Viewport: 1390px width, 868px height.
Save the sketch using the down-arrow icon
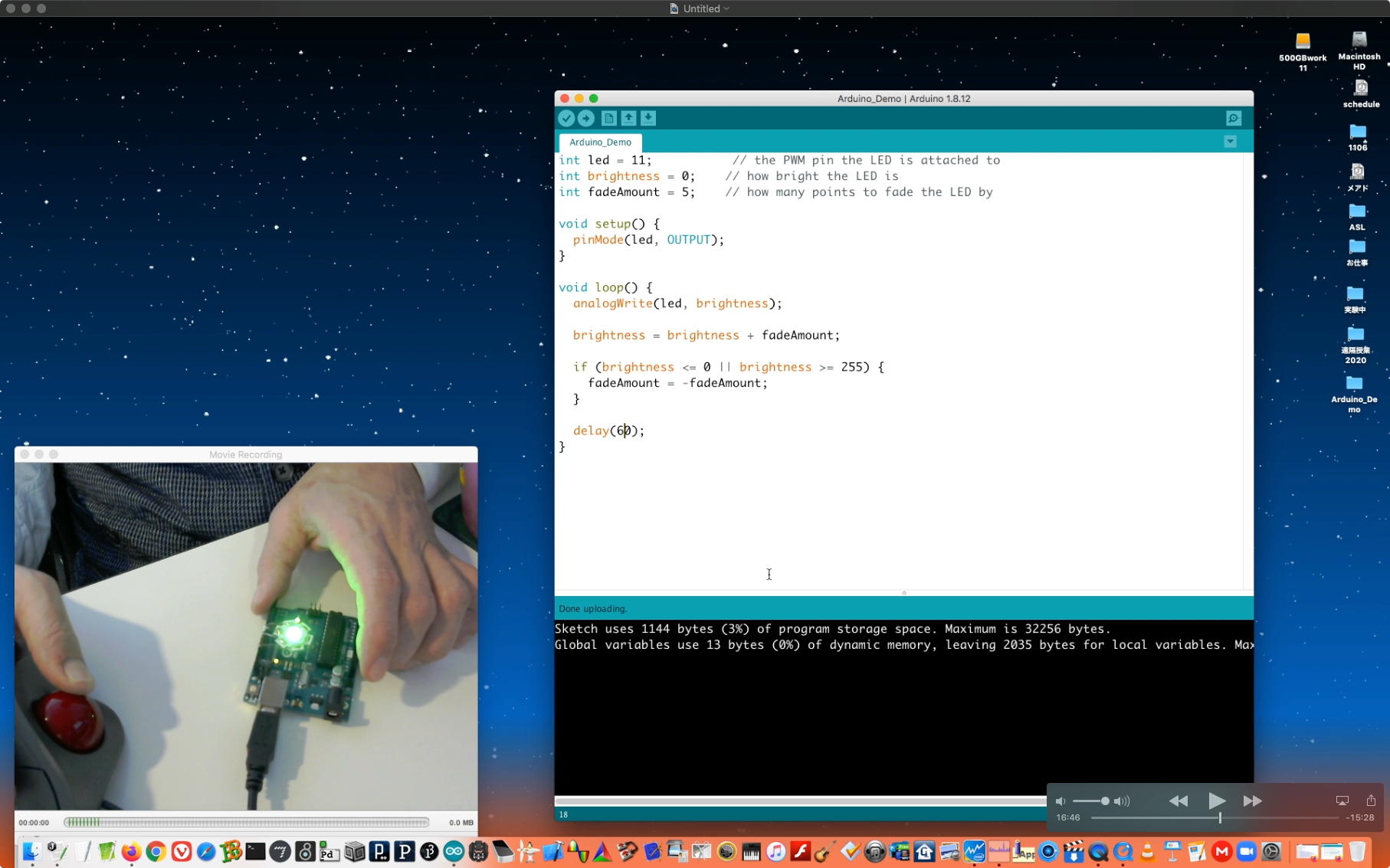648,118
